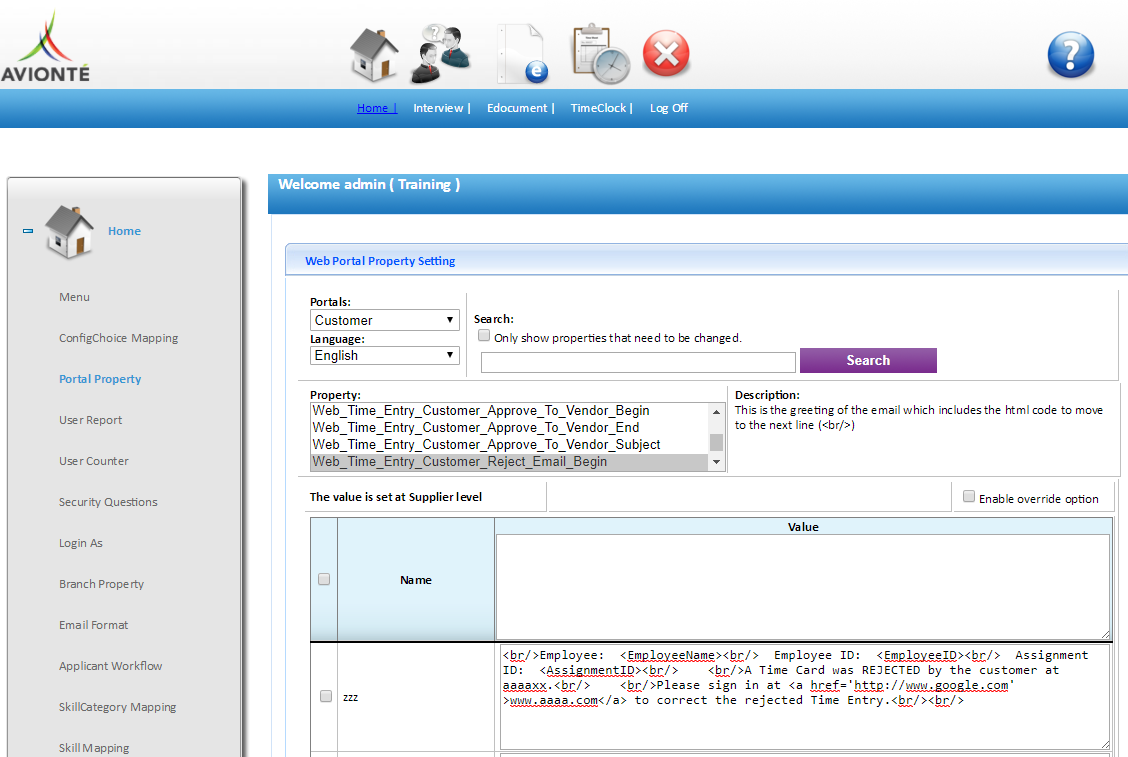Open the Language dropdown showing English
The width and height of the screenshot is (1128, 757).
(x=385, y=355)
